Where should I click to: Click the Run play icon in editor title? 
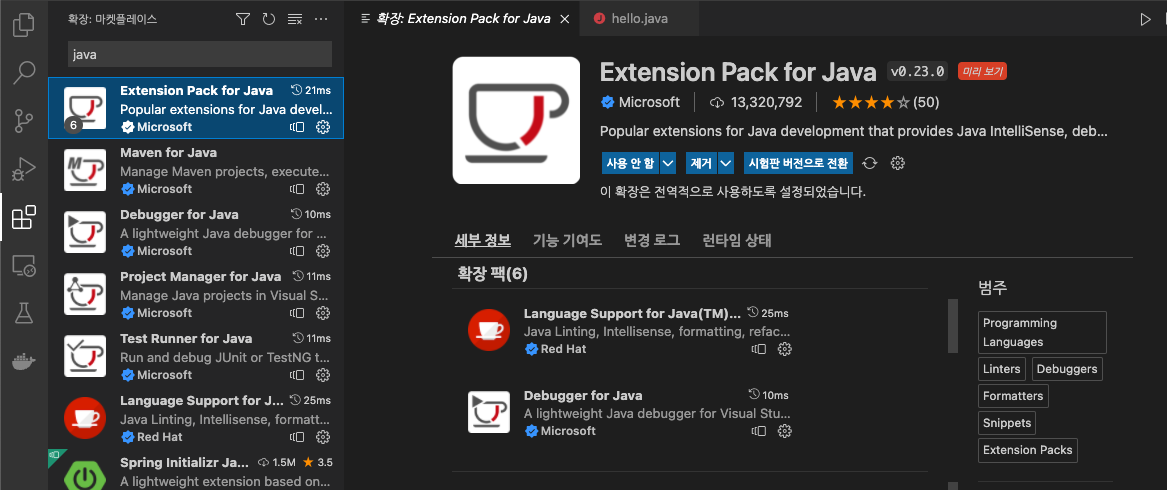pyautogui.click(x=1145, y=19)
